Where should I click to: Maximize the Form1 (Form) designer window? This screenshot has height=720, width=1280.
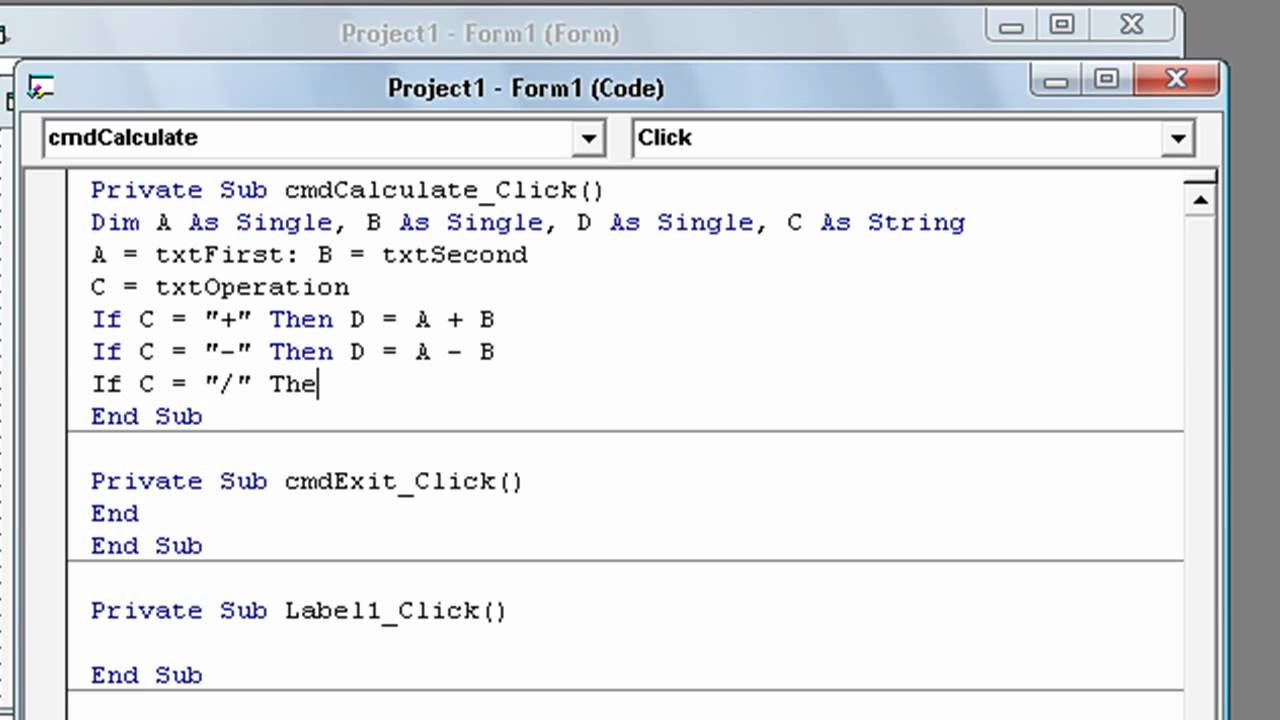tap(1062, 26)
